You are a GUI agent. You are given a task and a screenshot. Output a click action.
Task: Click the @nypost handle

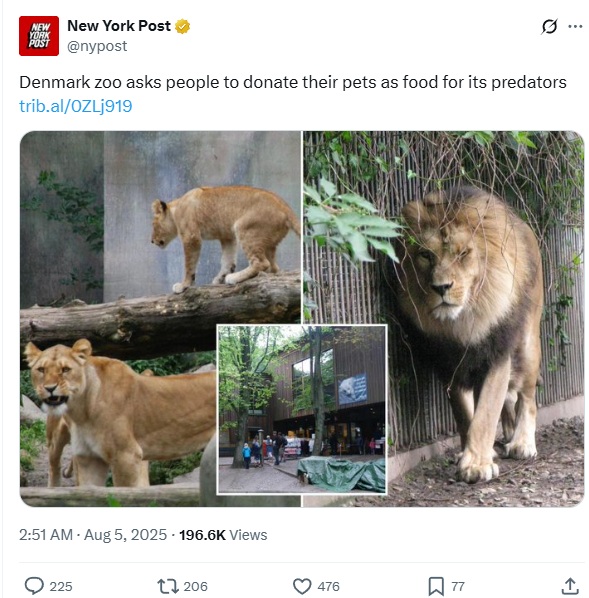click(97, 46)
